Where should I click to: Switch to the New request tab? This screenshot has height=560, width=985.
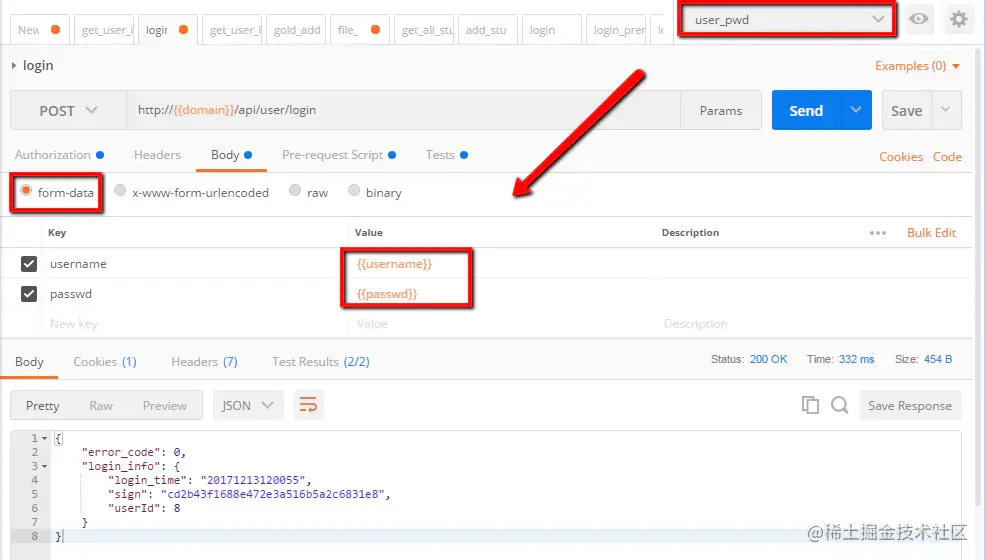[39, 30]
